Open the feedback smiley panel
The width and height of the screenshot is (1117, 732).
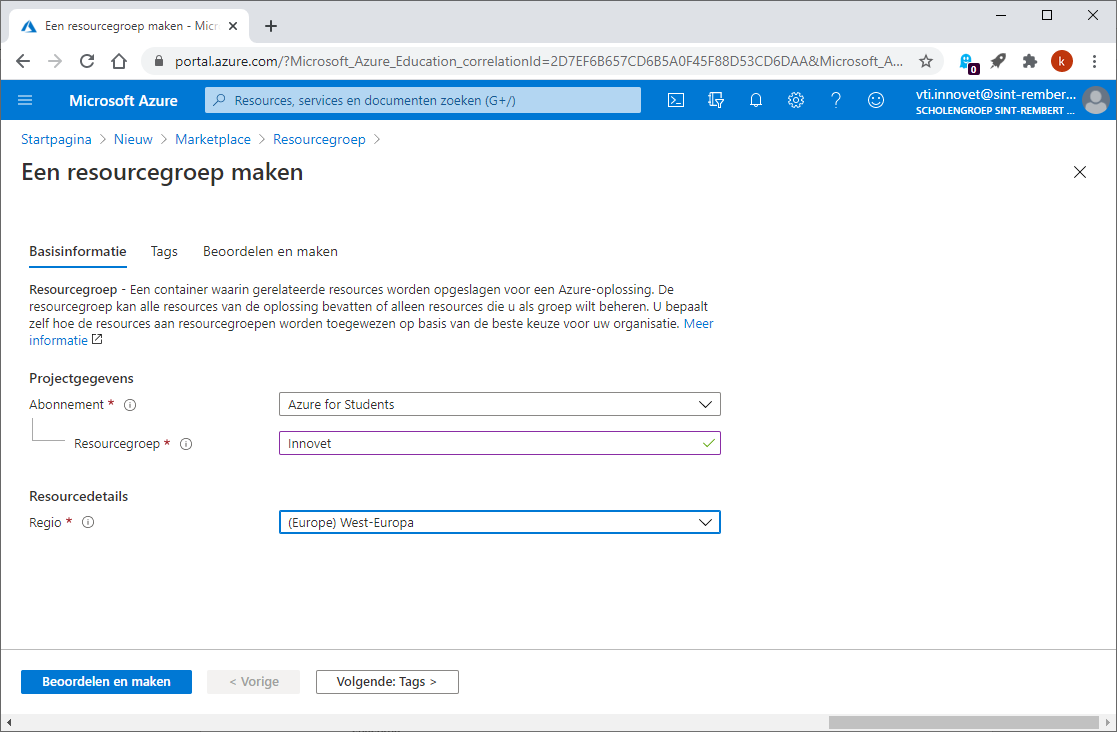[876, 100]
